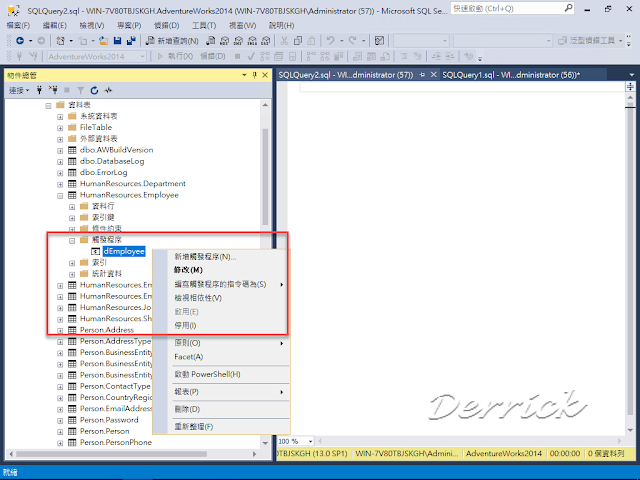The height and width of the screenshot is (480, 640).
Task: Click the Database Engine Query icon after 新增查詢
Action: tap(211, 40)
